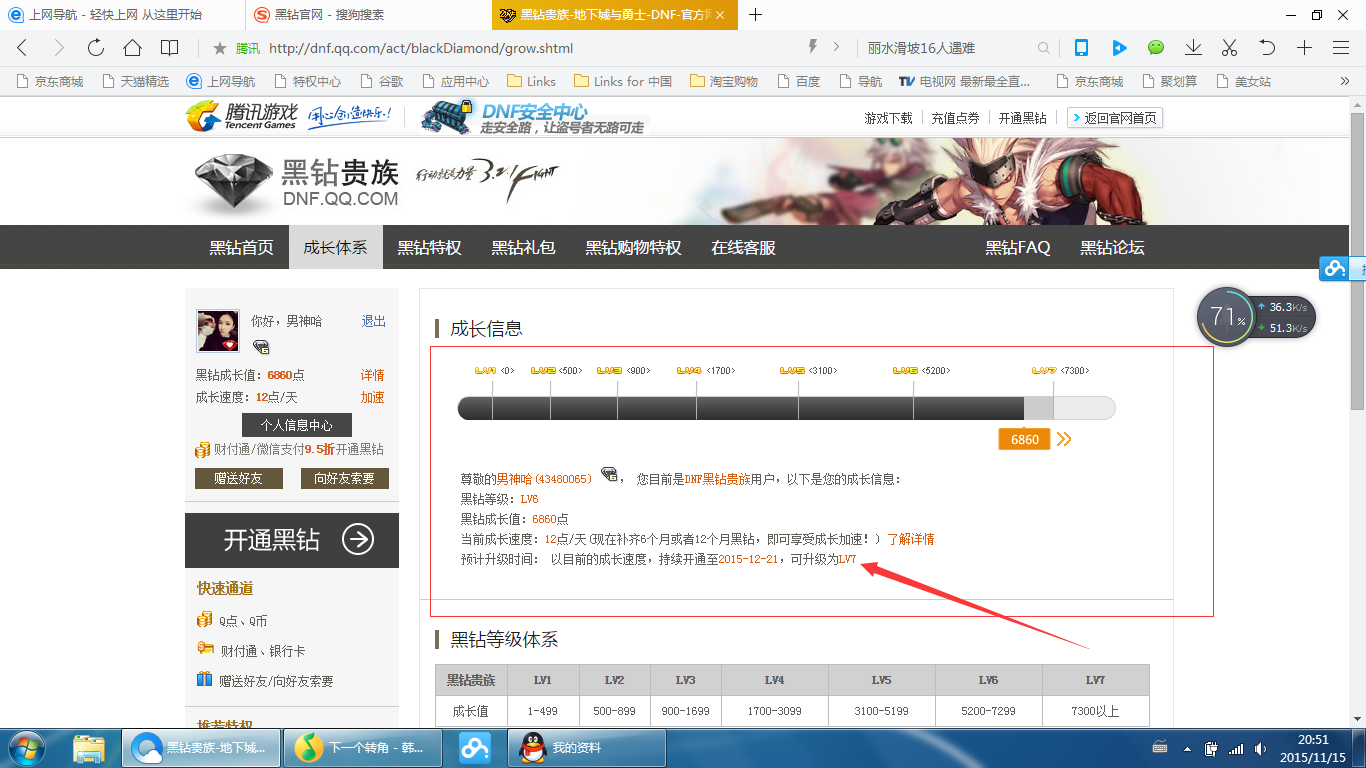Click the 充值点券 header link
Image resolution: width=1366 pixels, height=768 pixels.
click(956, 118)
